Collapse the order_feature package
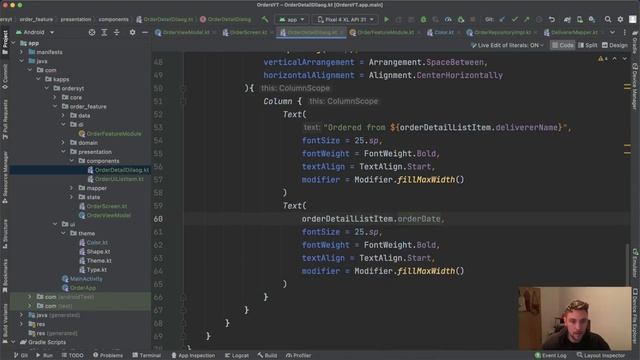 pyautogui.click(x=55, y=107)
